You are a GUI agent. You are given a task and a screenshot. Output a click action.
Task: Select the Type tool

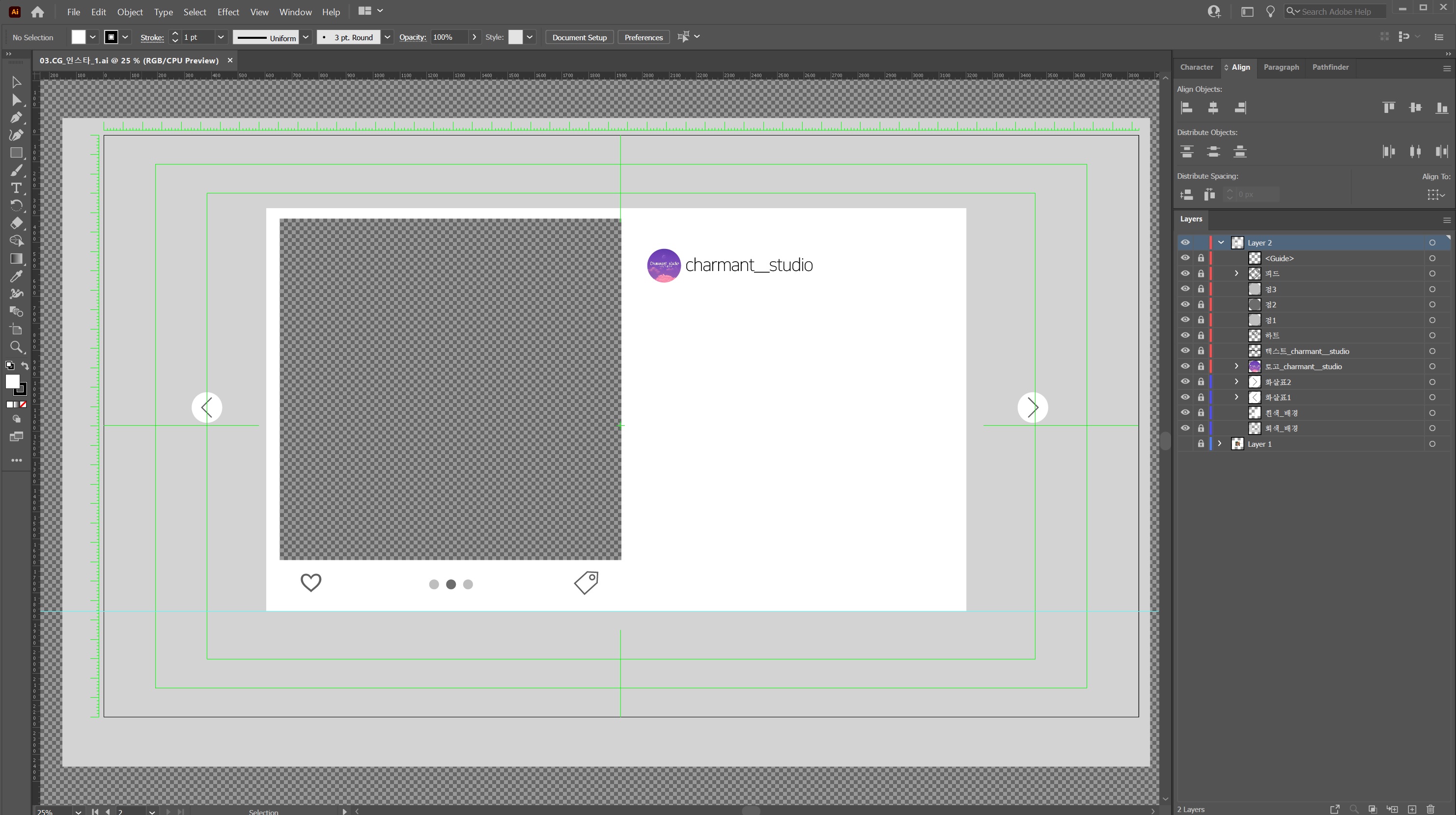[16, 188]
